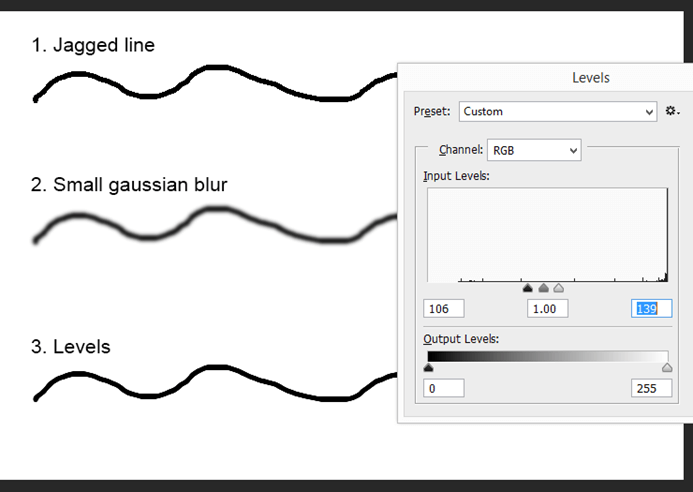Click the black output levels slider triangle
Screen dimensions: 693x492
(428, 368)
